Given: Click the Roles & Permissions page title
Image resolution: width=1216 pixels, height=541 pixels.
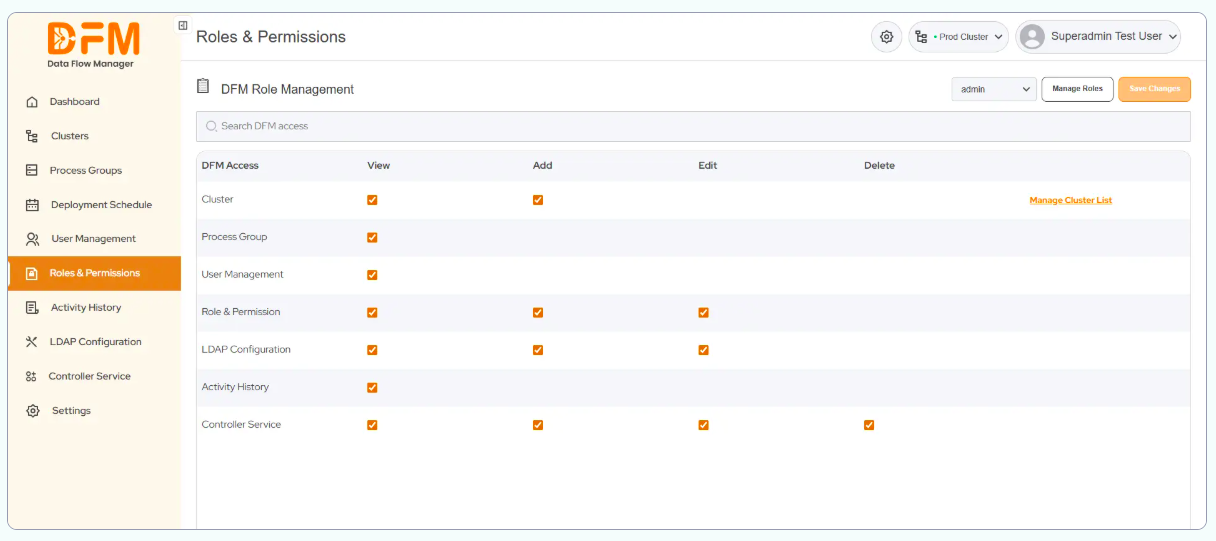Looking at the screenshot, I should click(271, 37).
